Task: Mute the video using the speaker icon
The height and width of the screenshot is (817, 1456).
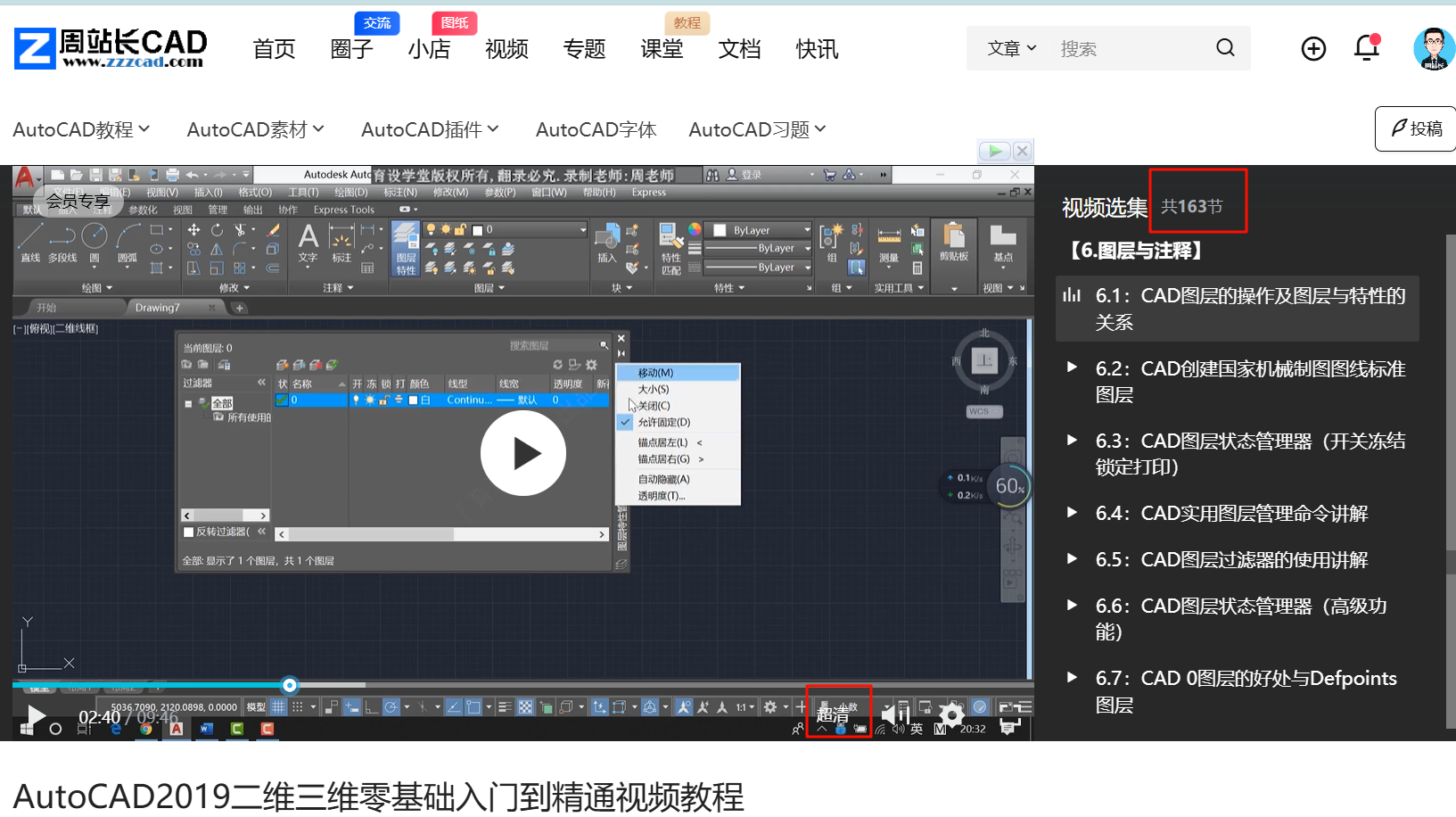Action: (893, 715)
